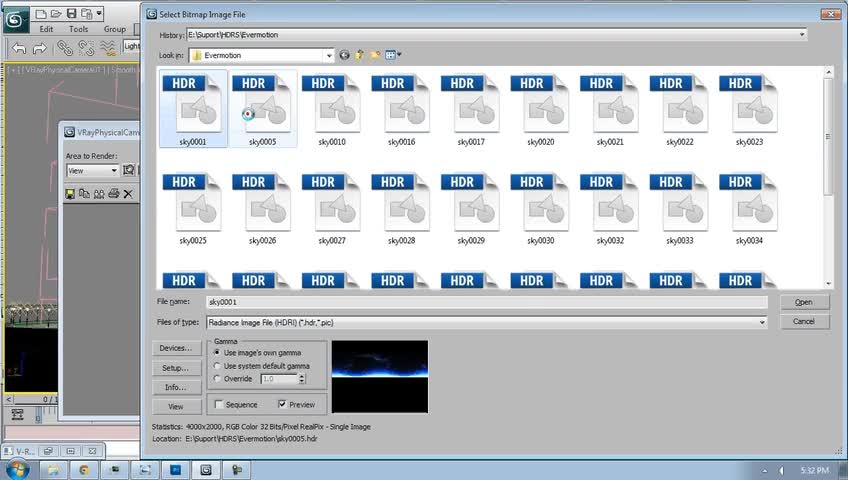Click the Copy Image icon in frame buffer
The width and height of the screenshot is (848, 480).
click(x=84, y=194)
